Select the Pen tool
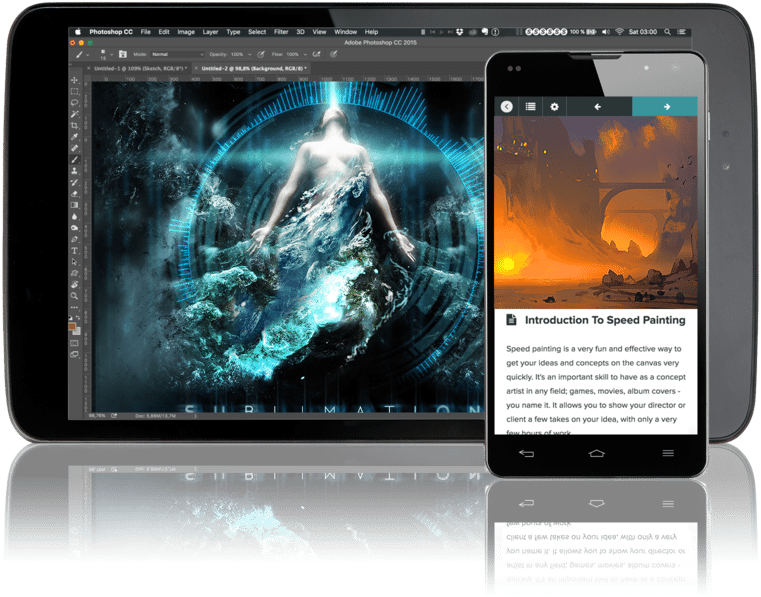Viewport: 761px width, 597px height. [x=74, y=240]
